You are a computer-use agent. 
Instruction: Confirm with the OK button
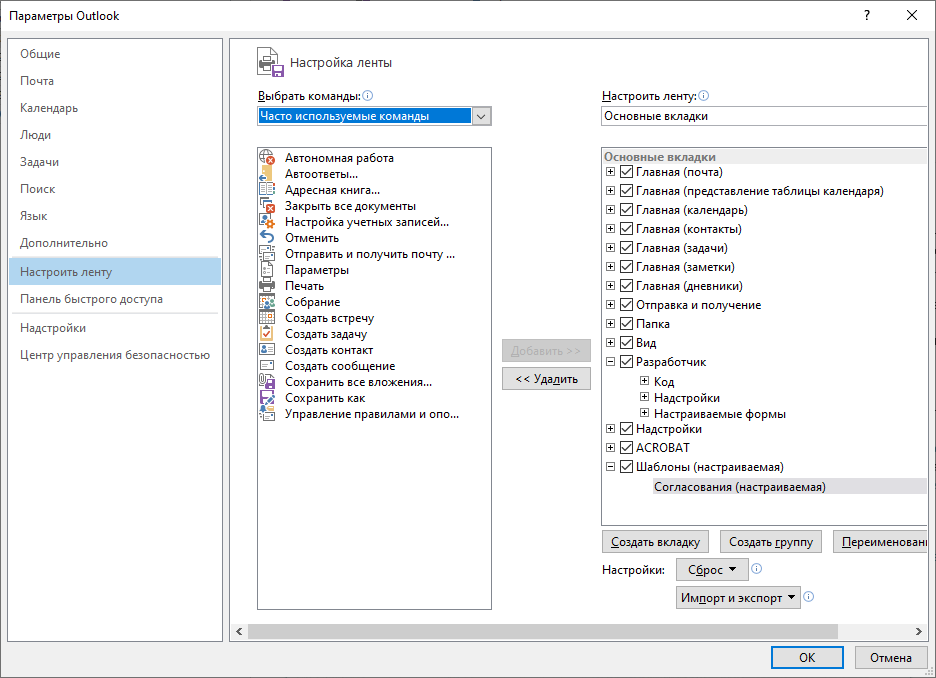(807, 658)
